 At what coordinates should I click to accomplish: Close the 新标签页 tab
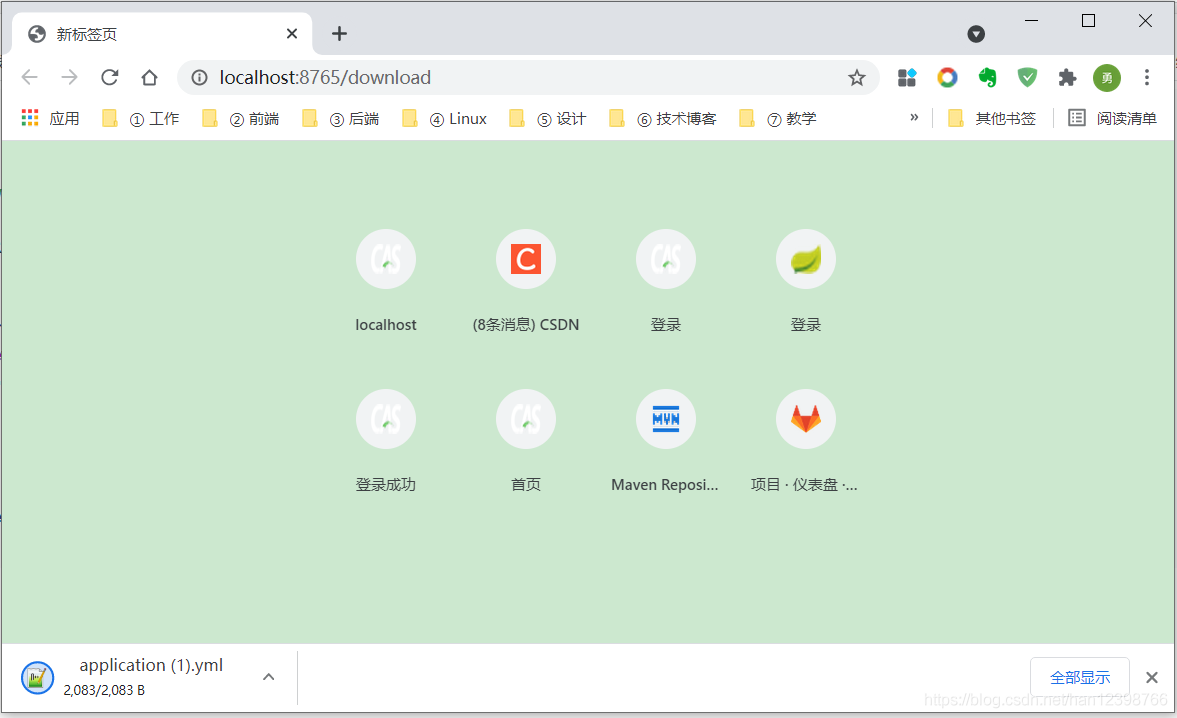click(x=292, y=34)
